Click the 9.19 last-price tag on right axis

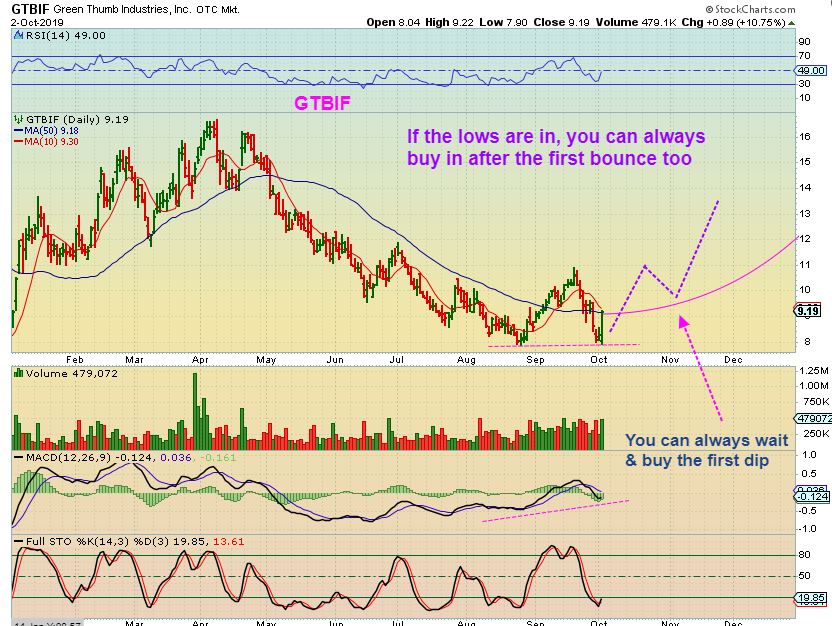pos(808,311)
